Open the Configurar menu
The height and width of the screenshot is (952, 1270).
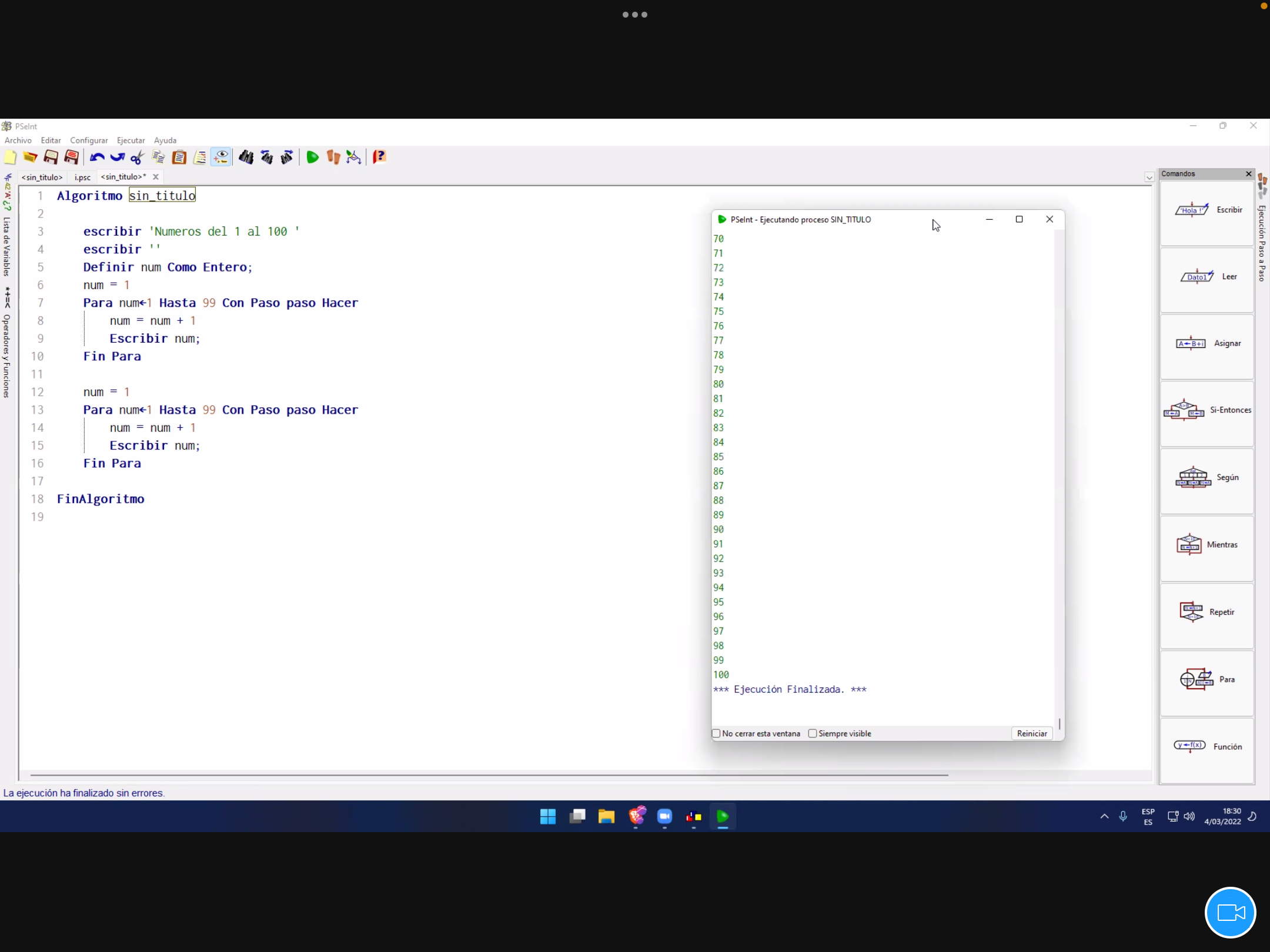click(89, 140)
